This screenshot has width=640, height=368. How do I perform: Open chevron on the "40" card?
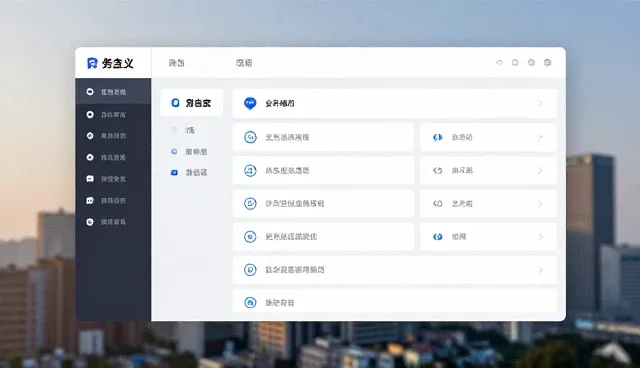[x=540, y=204]
